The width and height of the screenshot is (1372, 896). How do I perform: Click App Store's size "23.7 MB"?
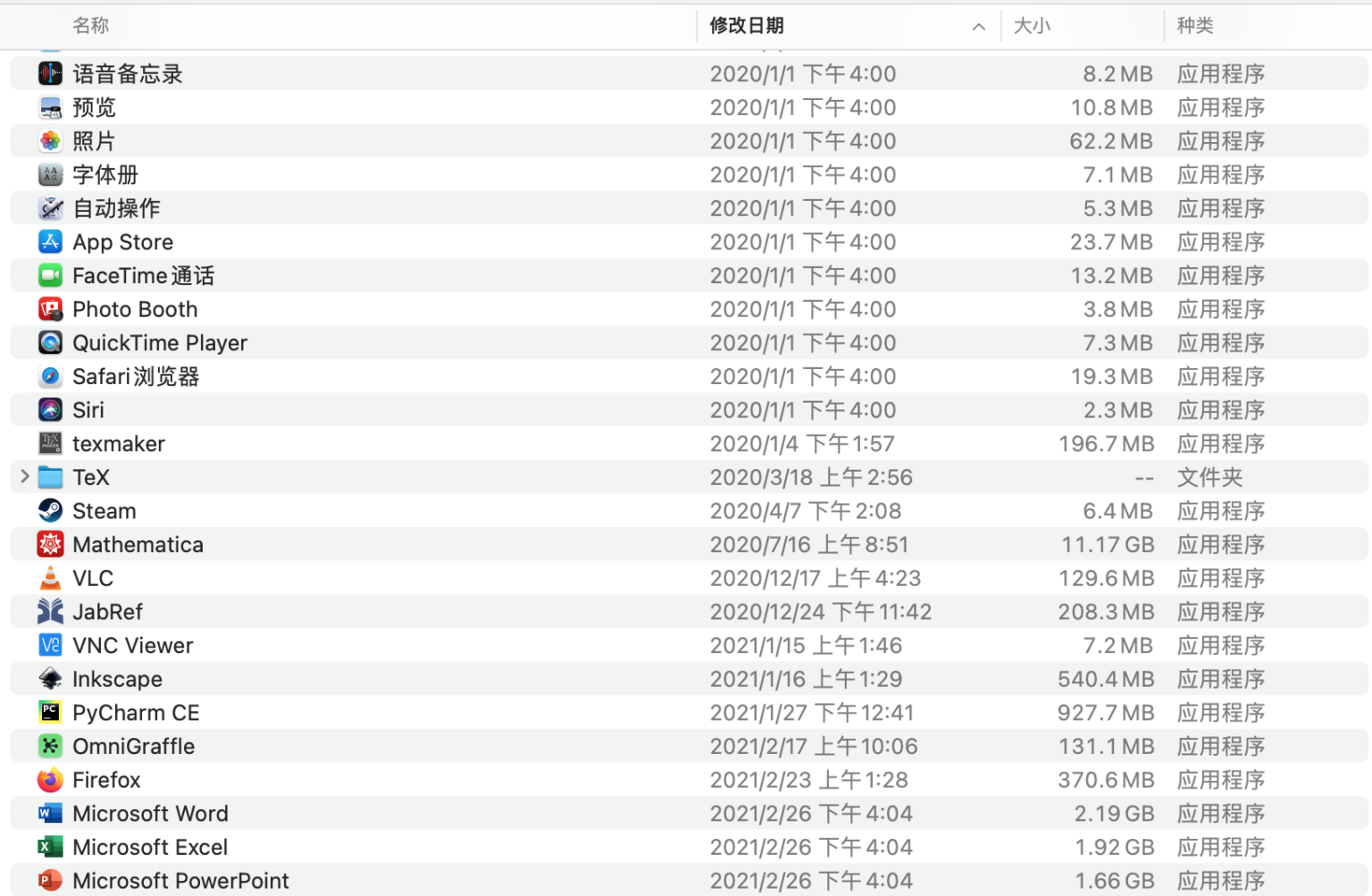(1111, 242)
